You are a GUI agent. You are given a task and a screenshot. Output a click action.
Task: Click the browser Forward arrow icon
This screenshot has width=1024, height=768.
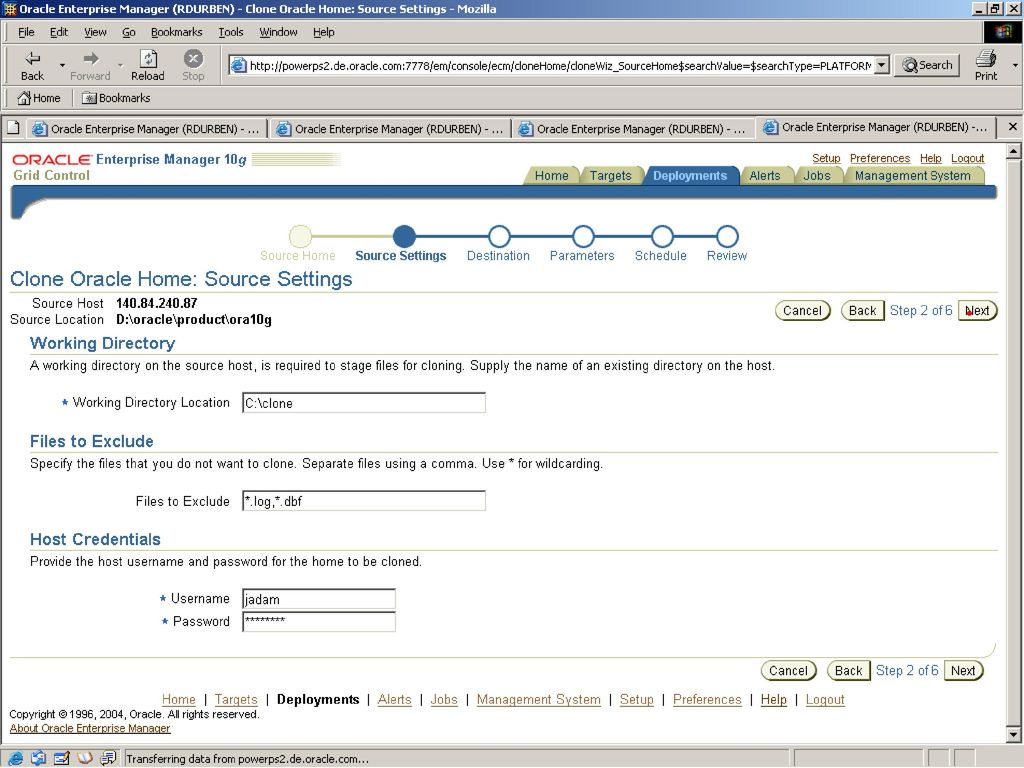click(x=91, y=58)
